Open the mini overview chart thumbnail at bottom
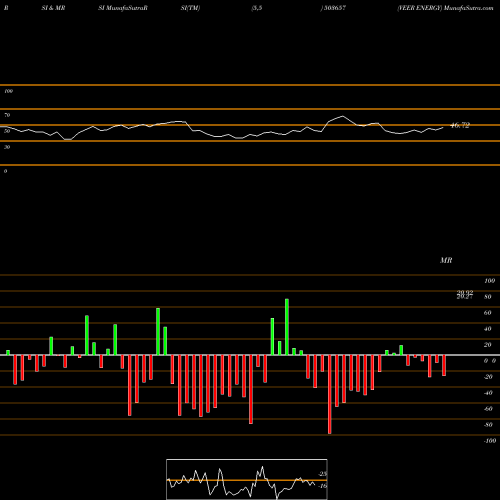500x500 pixels. [x=247, y=479]
